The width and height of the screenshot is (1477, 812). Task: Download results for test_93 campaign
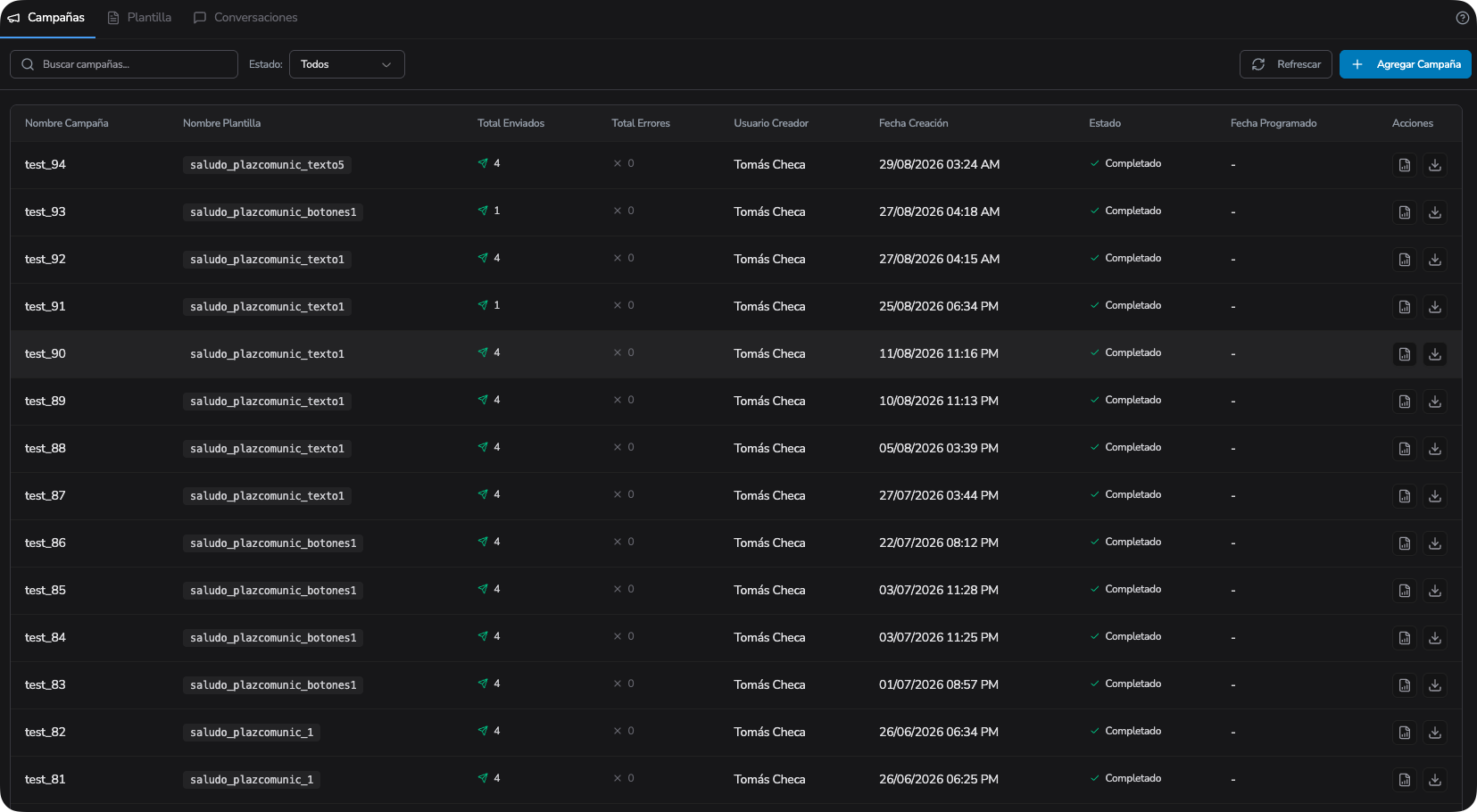(1435, 212)
